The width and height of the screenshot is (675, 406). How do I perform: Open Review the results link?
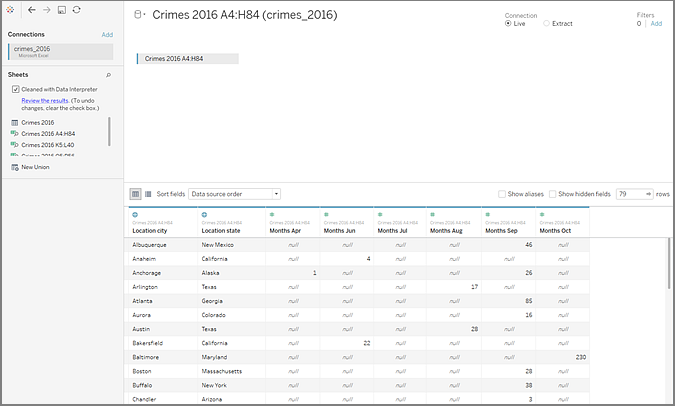[45, 101]
